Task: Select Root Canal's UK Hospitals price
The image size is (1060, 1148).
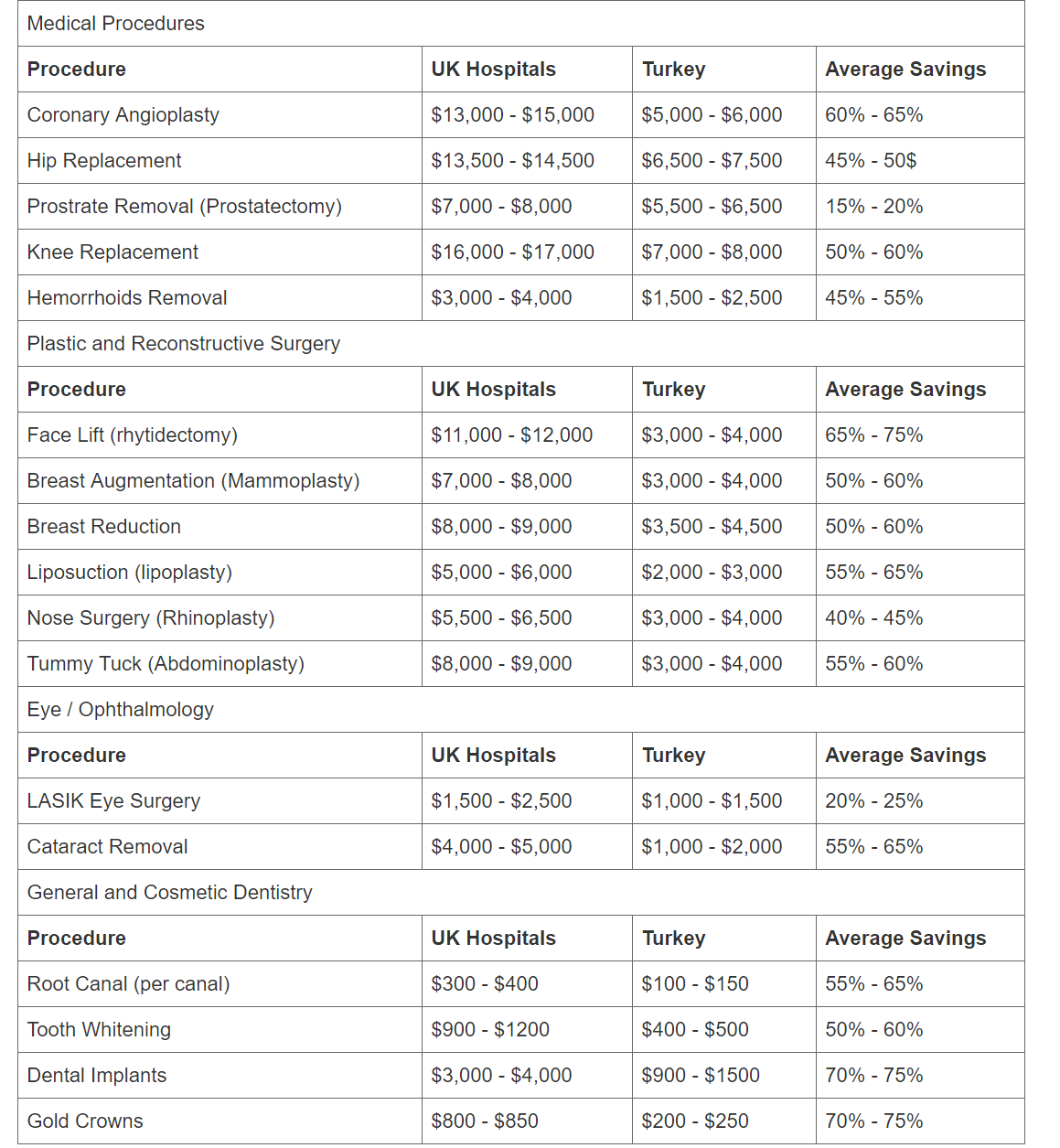Action: [485, 984]
